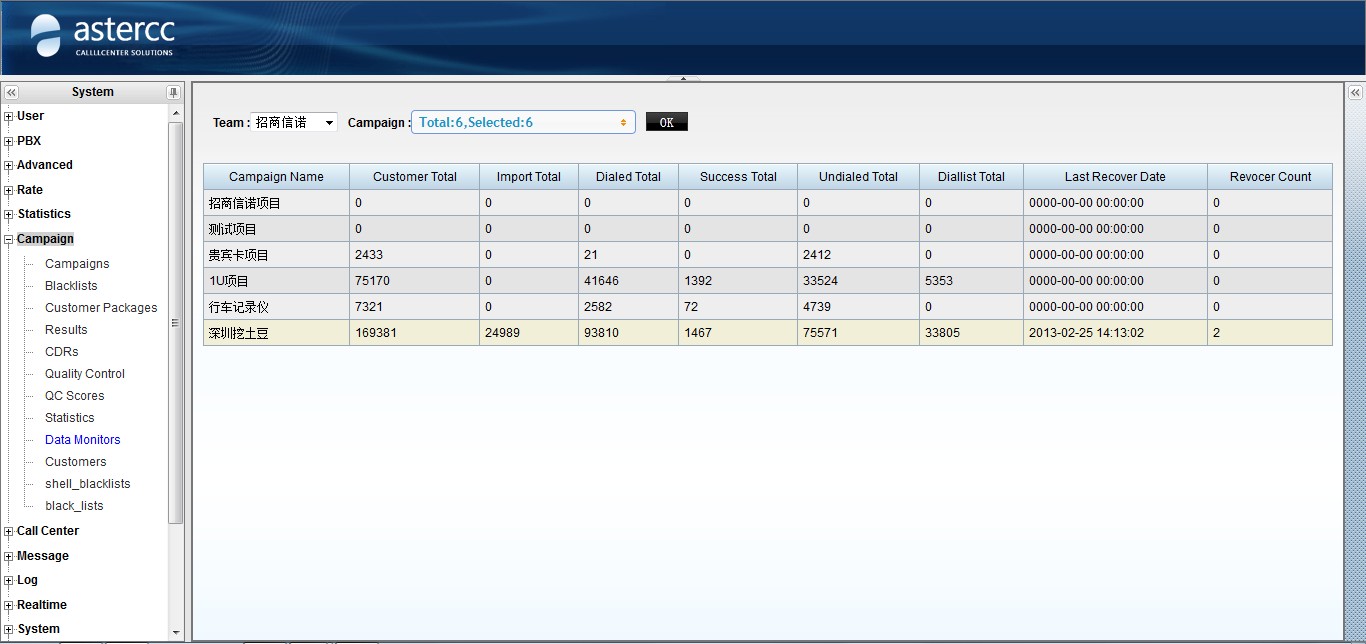Open the Blacklists menu item
1366x644 pixels.
[x=71, y=286]
